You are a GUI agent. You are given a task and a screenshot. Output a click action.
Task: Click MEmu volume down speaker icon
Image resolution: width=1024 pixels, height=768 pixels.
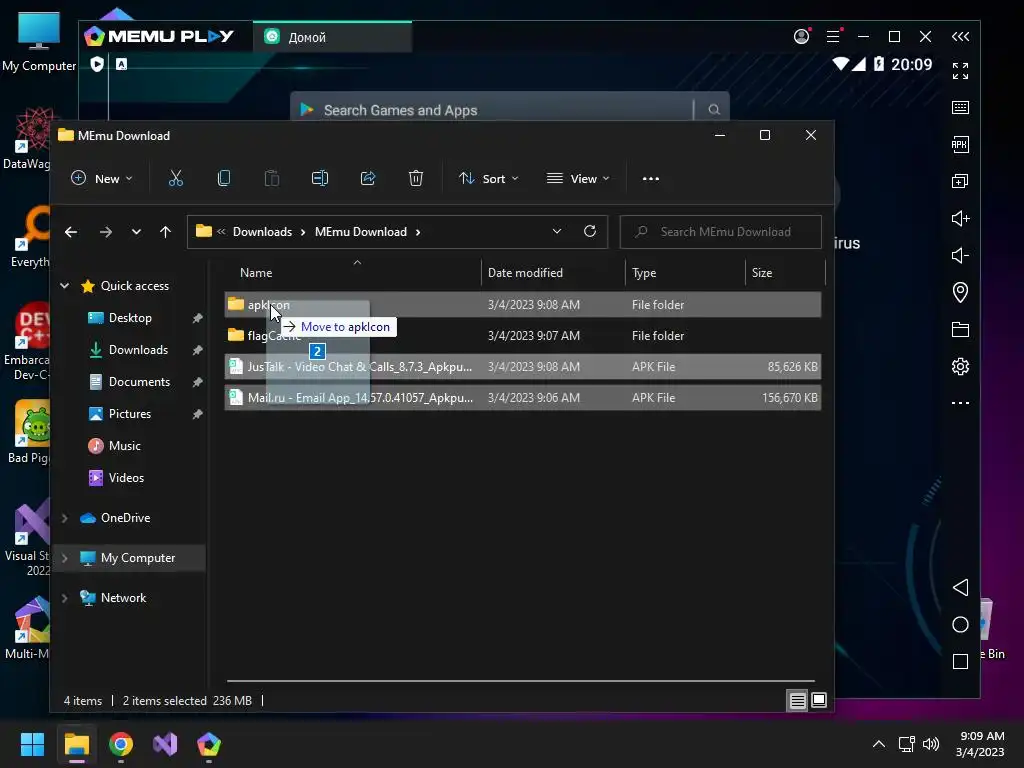960,255
